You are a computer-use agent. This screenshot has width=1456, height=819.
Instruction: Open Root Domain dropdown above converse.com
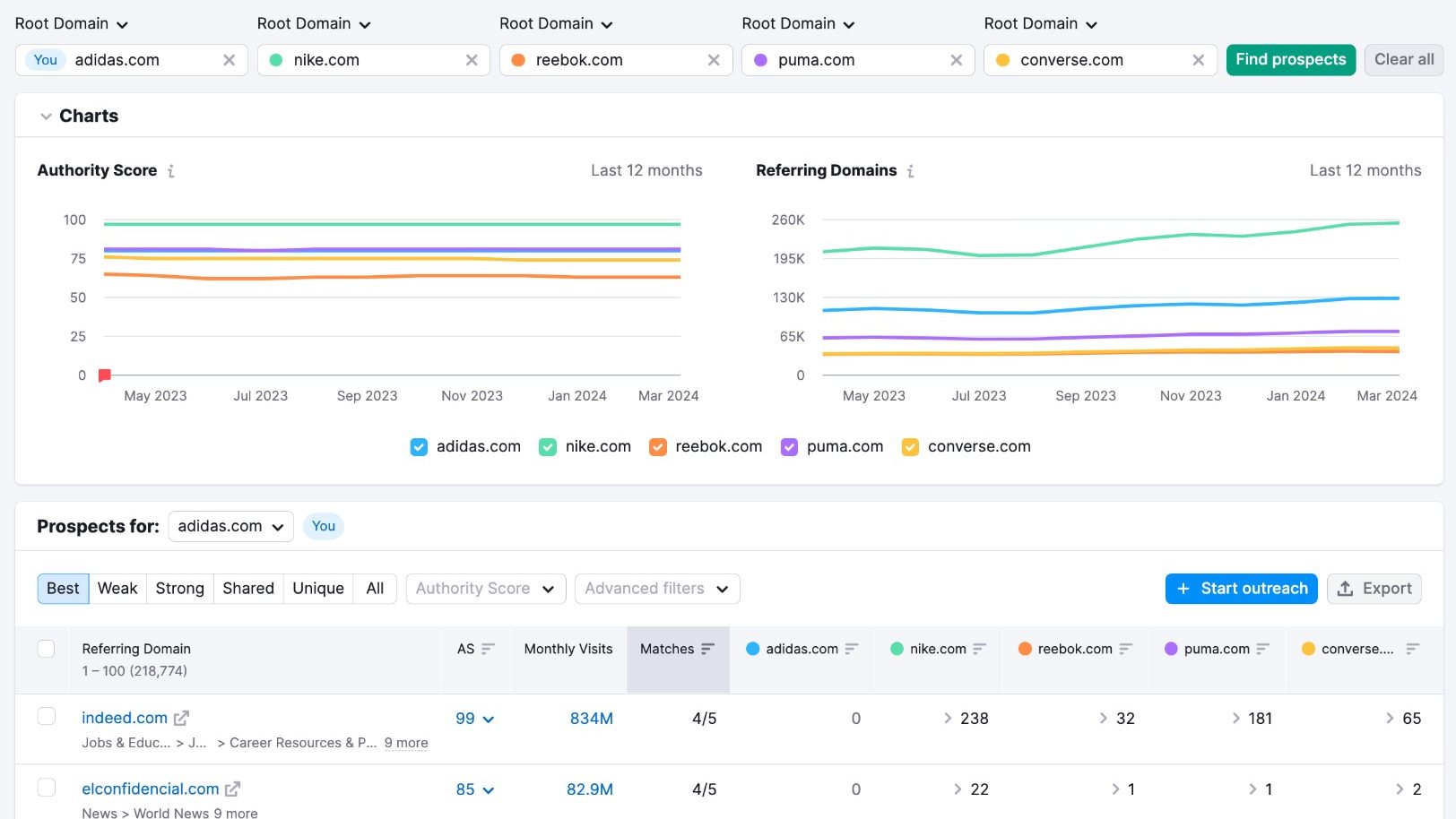click(1041, 23)
